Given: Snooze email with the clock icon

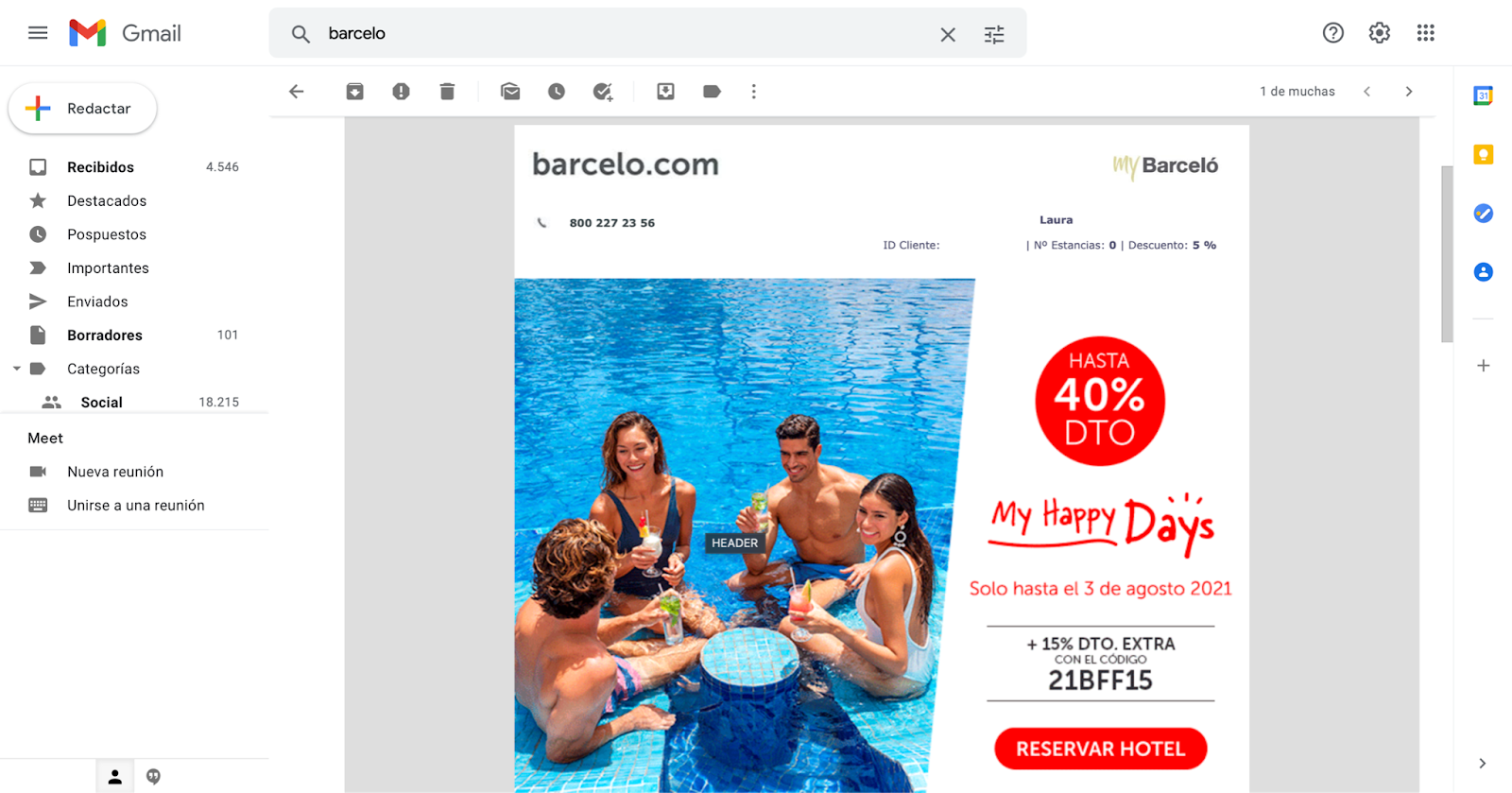Looking at the screenshot, I should click(x=557, y=92).
